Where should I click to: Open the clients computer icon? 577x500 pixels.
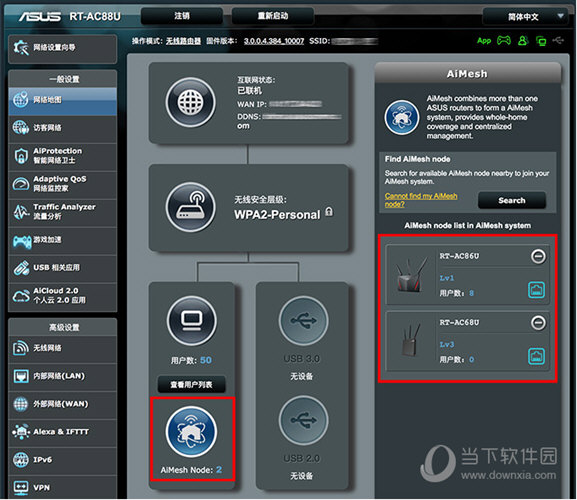[x=191, y=320]
